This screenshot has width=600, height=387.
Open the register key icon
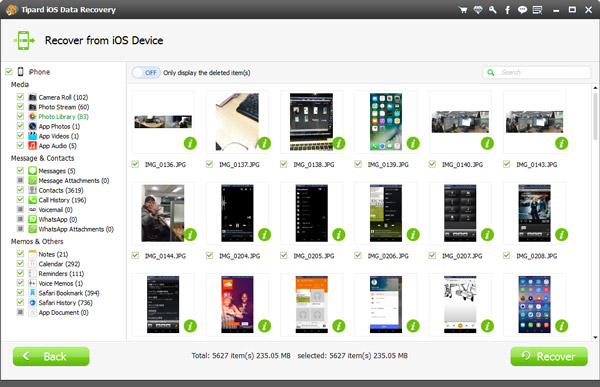point(492,10)
